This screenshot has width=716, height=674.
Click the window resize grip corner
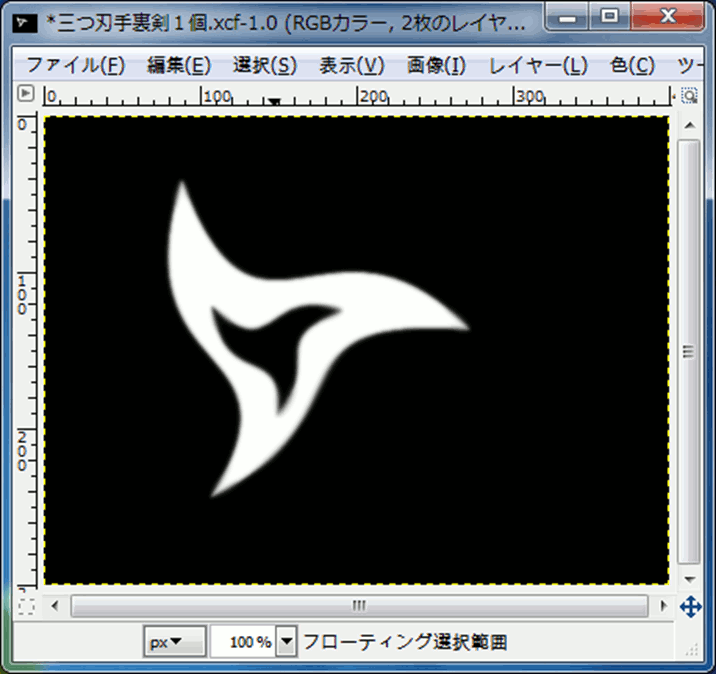[699, 657]
